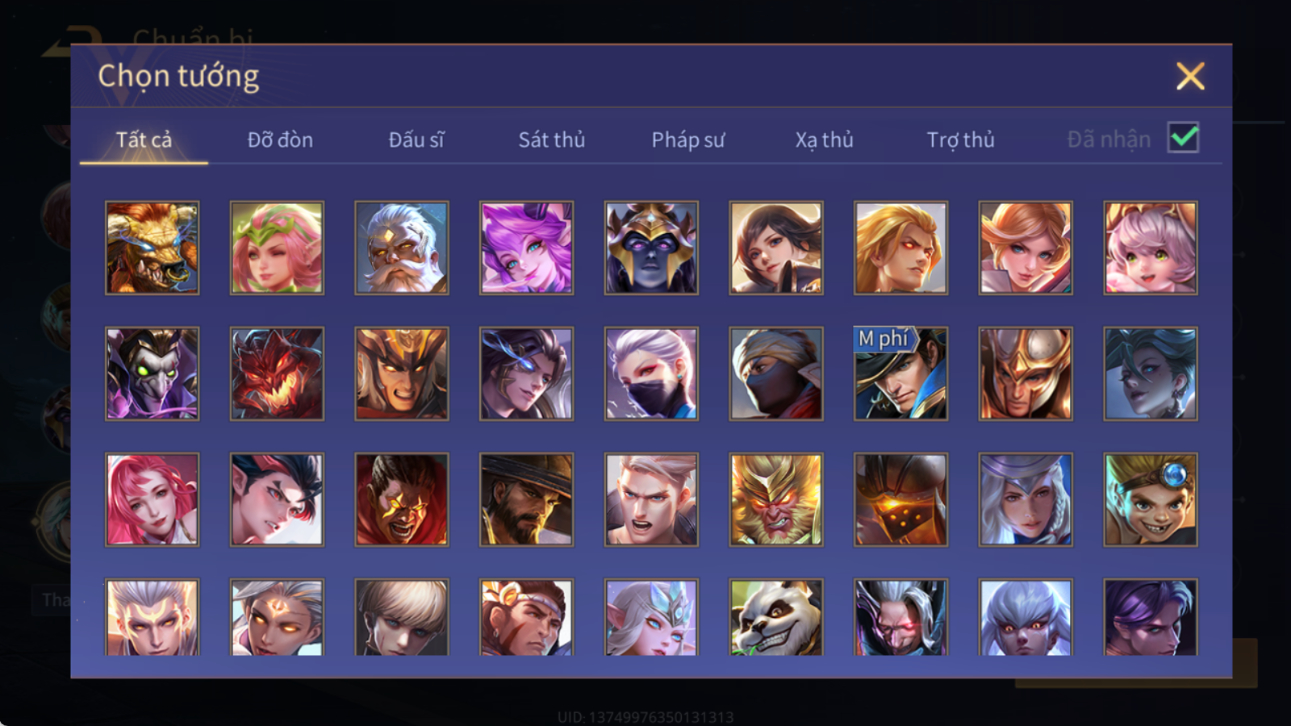The height and width of the screenshot is (726, 1291).
Task: Select the masked ninja with headband
Action: point(776,373)
